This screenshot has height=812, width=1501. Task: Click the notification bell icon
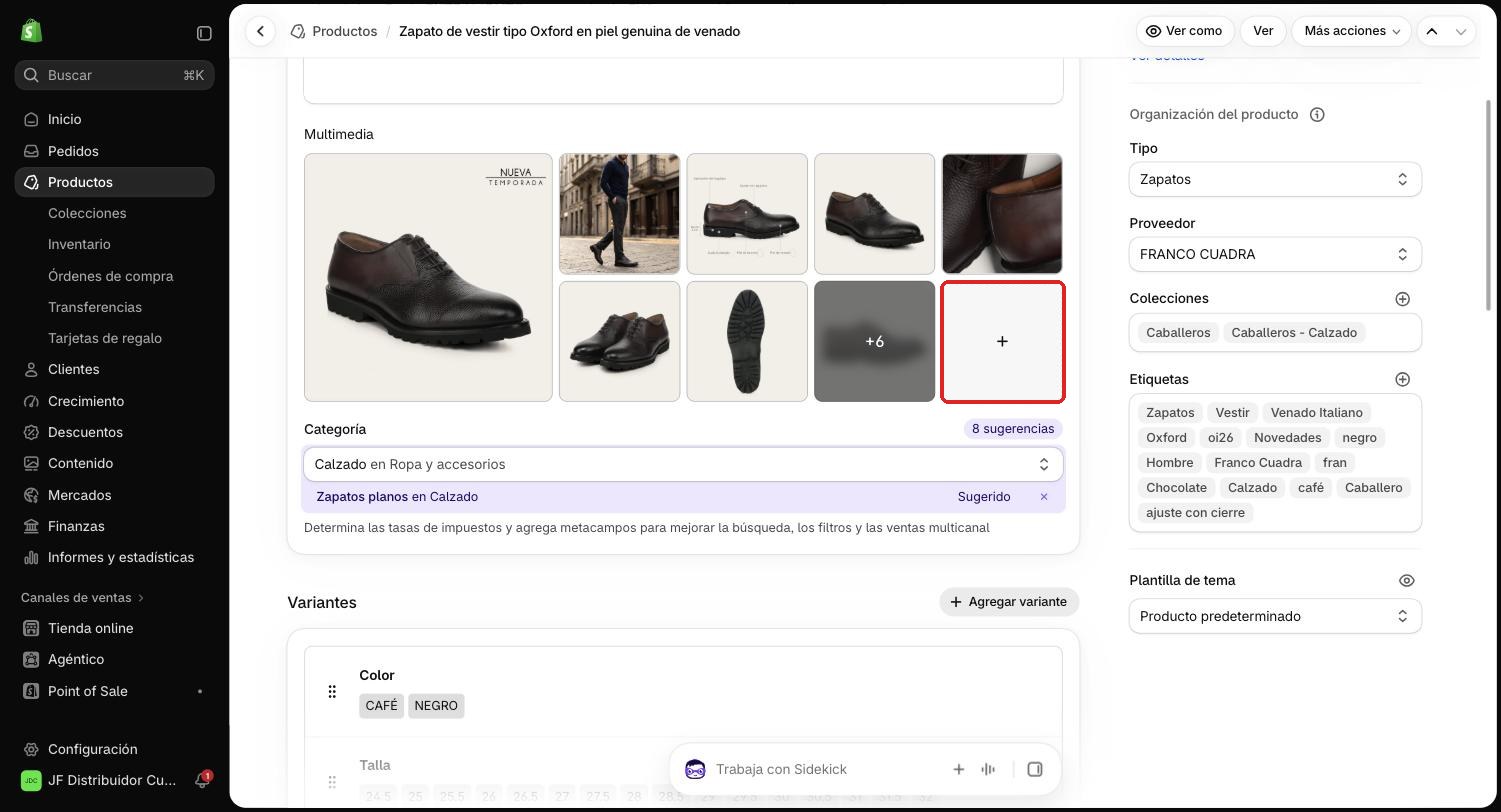(x=201, y=780)
